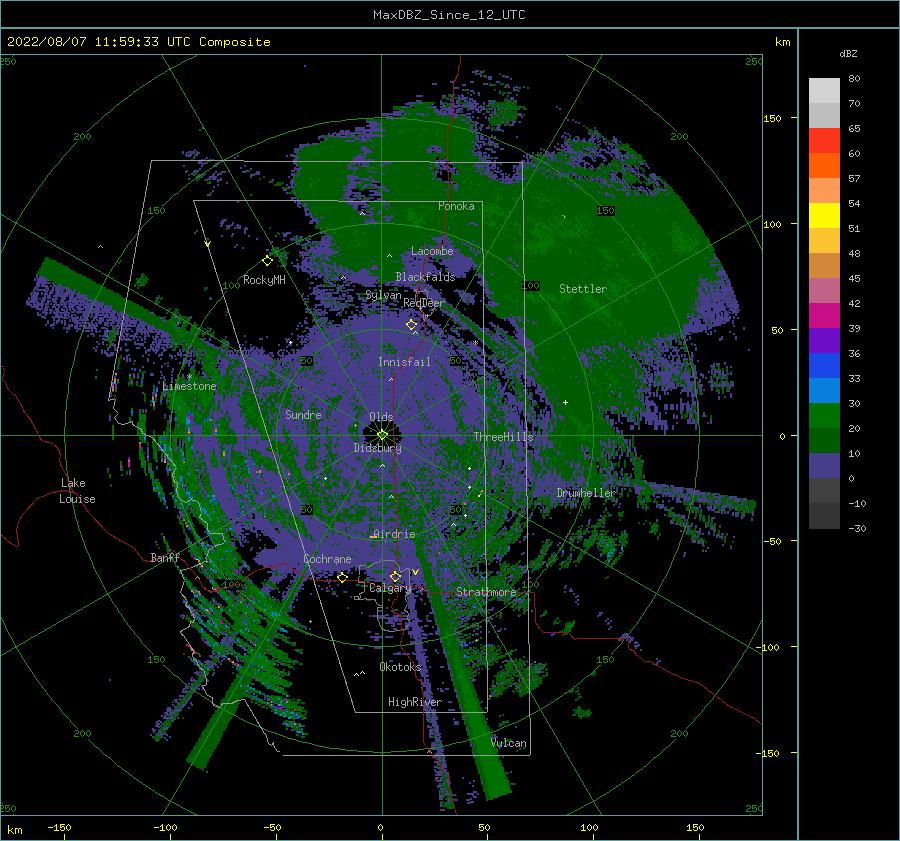Click the HighRiver city label
Screen dimensions: 900x841
tap(415, 702)
